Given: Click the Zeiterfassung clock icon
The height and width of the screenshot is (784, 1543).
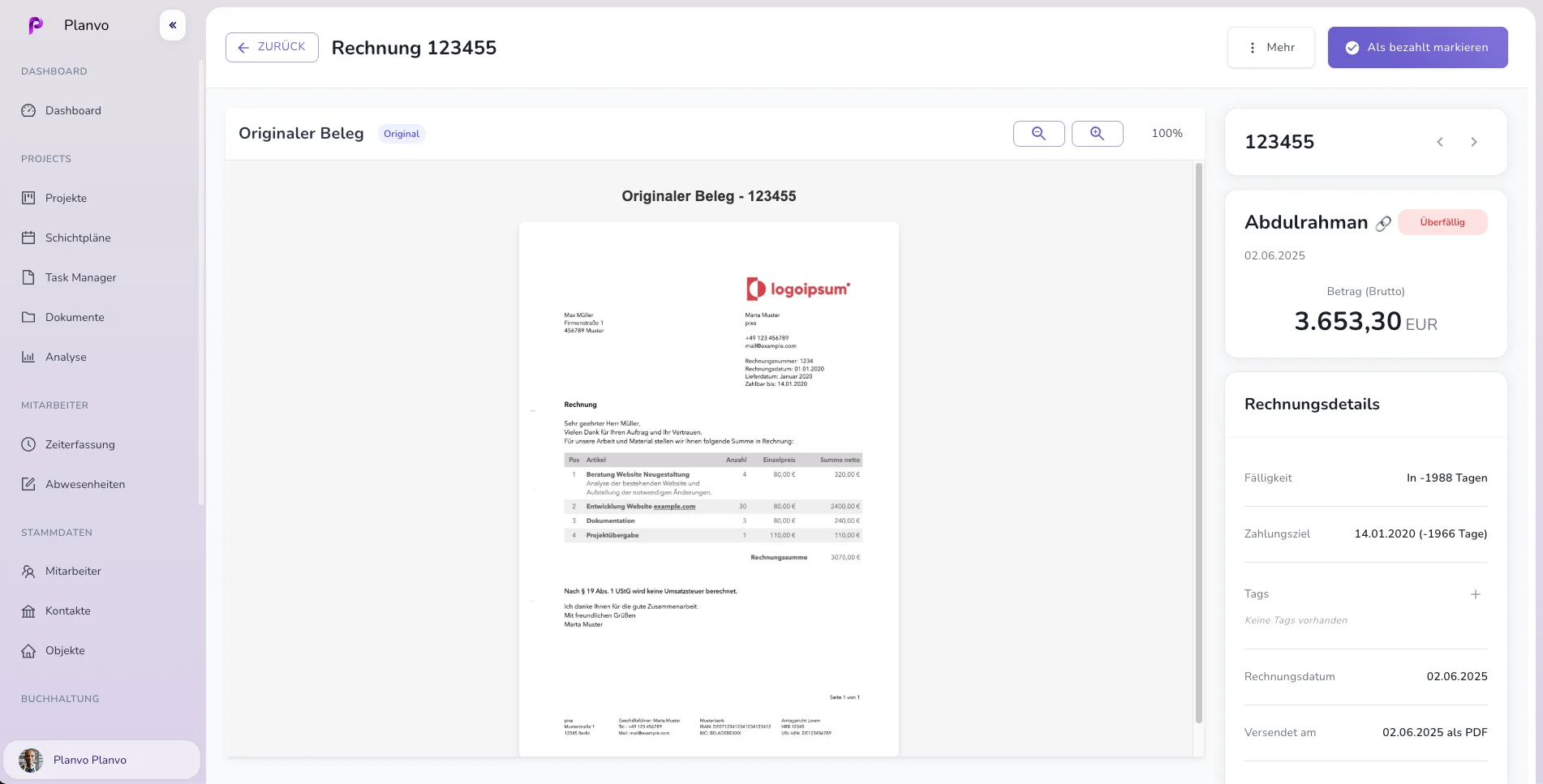Looking at the screenshot, I should click(x=28, y=444).
